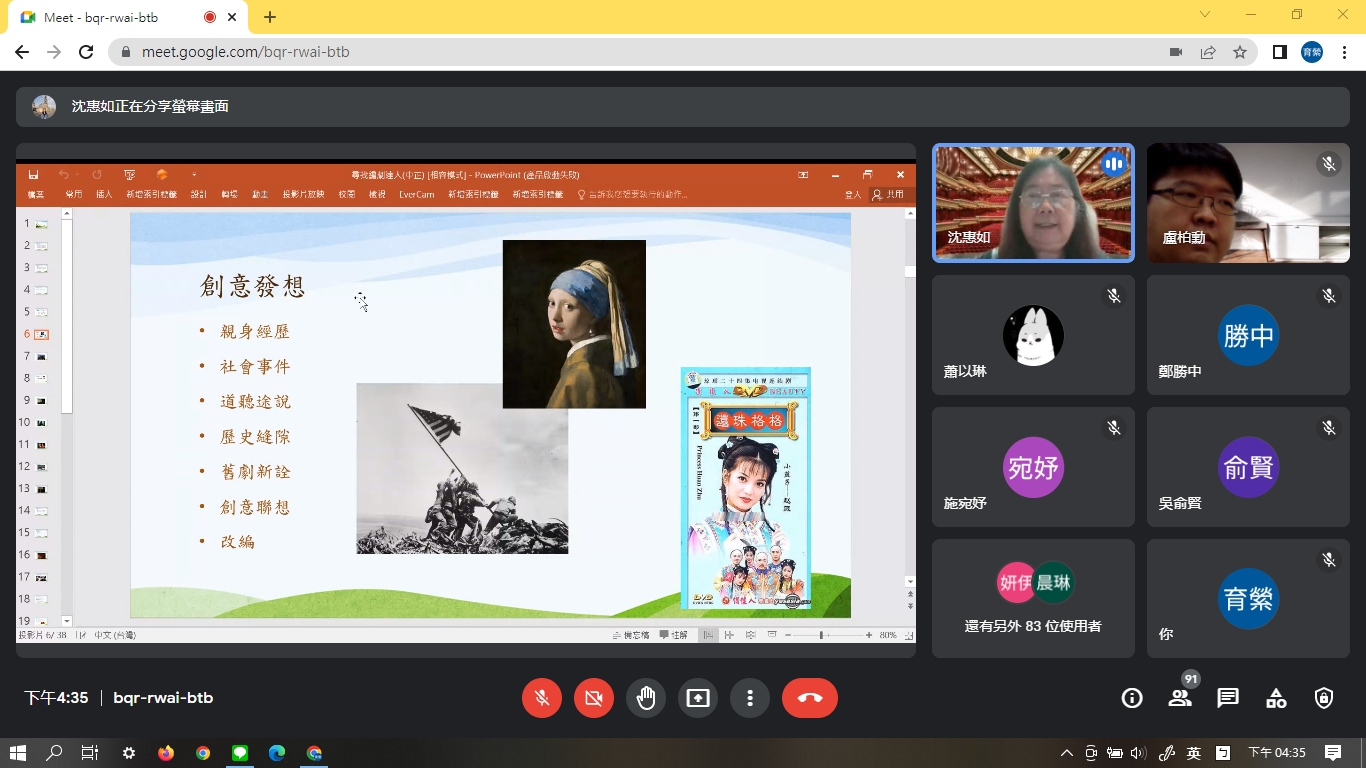
Task: Start Slide Show from status bar icon
Action: (771, 635)
